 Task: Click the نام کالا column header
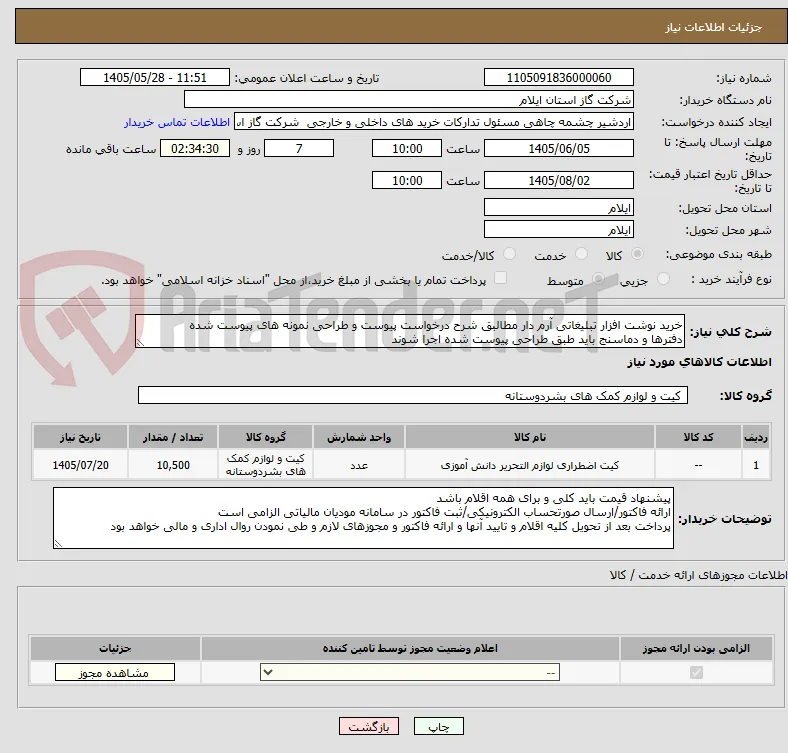530,437
